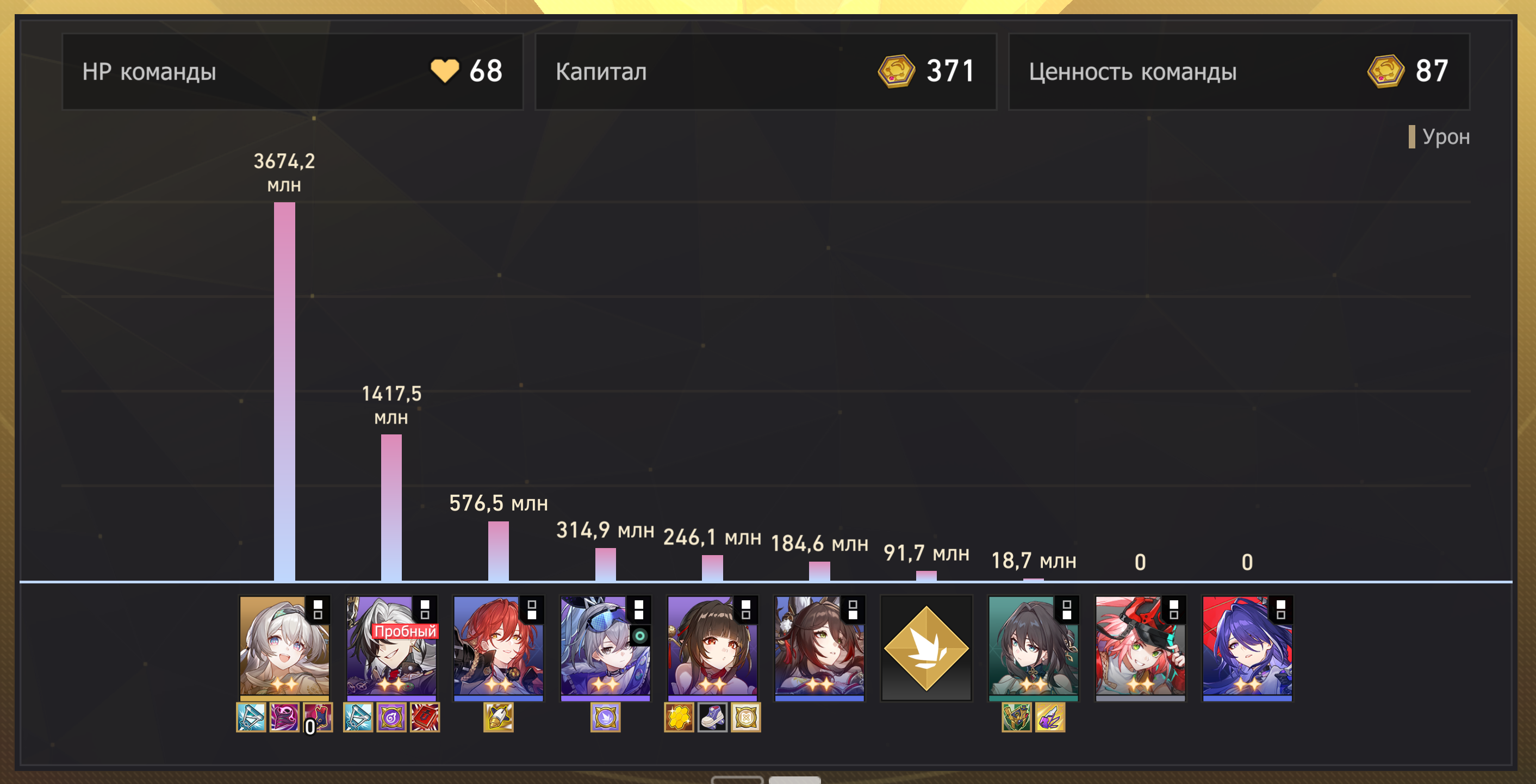This screenshot has width=1536, height=784.
Task: Choose the green-background dark-haired character portrait
Action: [1034, 648]
